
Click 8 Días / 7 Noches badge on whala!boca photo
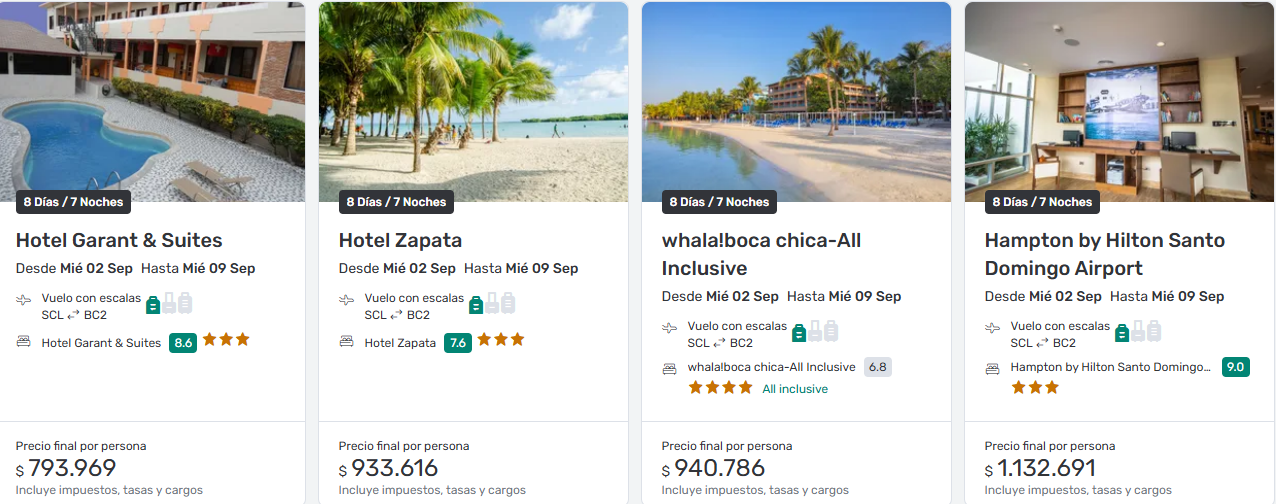pyautogui.click(x=719, y=202)
